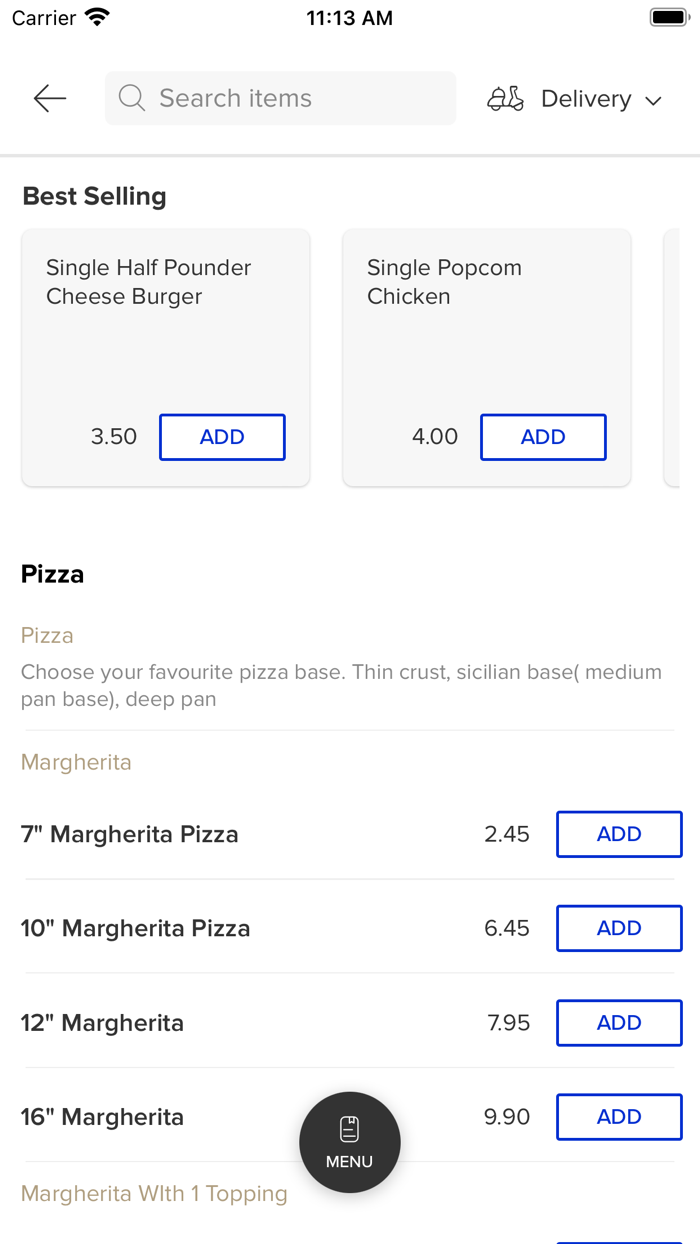This screenshot has width=700, height=1244.
Task: Add 16" Margherita to order
Action: coord(619,1116)
